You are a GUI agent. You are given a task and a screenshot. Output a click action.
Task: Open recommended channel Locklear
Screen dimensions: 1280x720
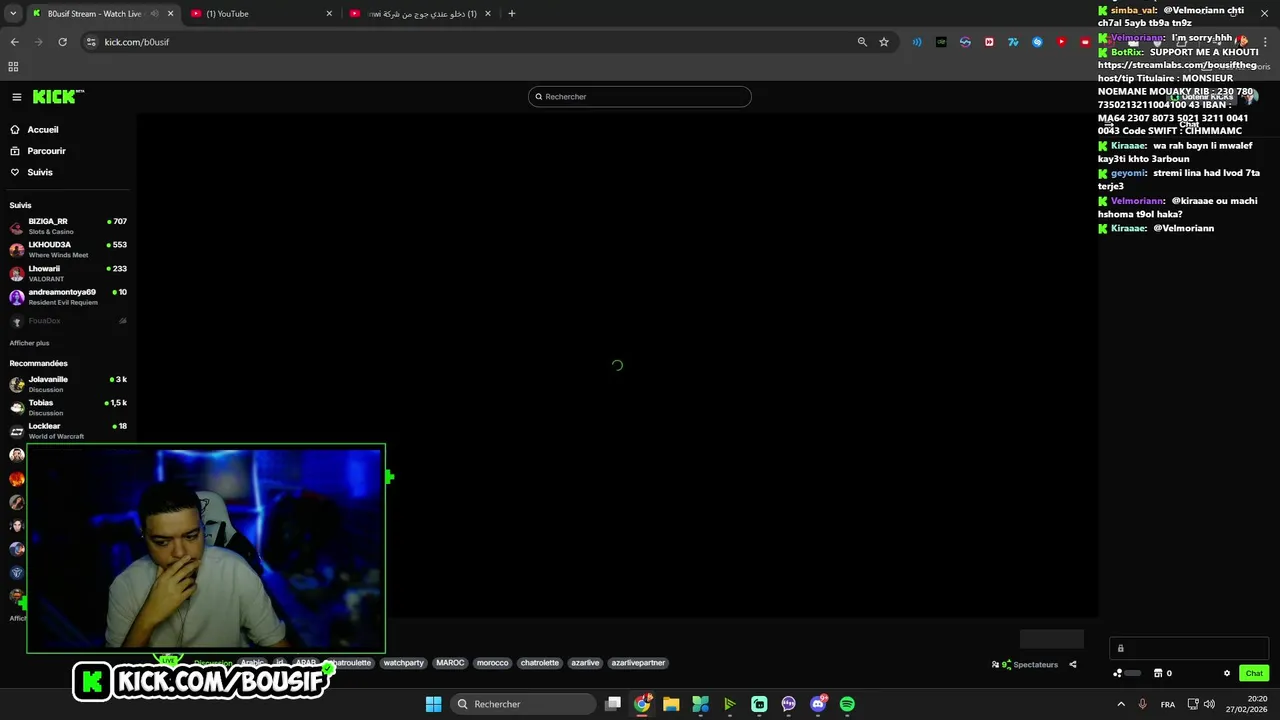68,431
